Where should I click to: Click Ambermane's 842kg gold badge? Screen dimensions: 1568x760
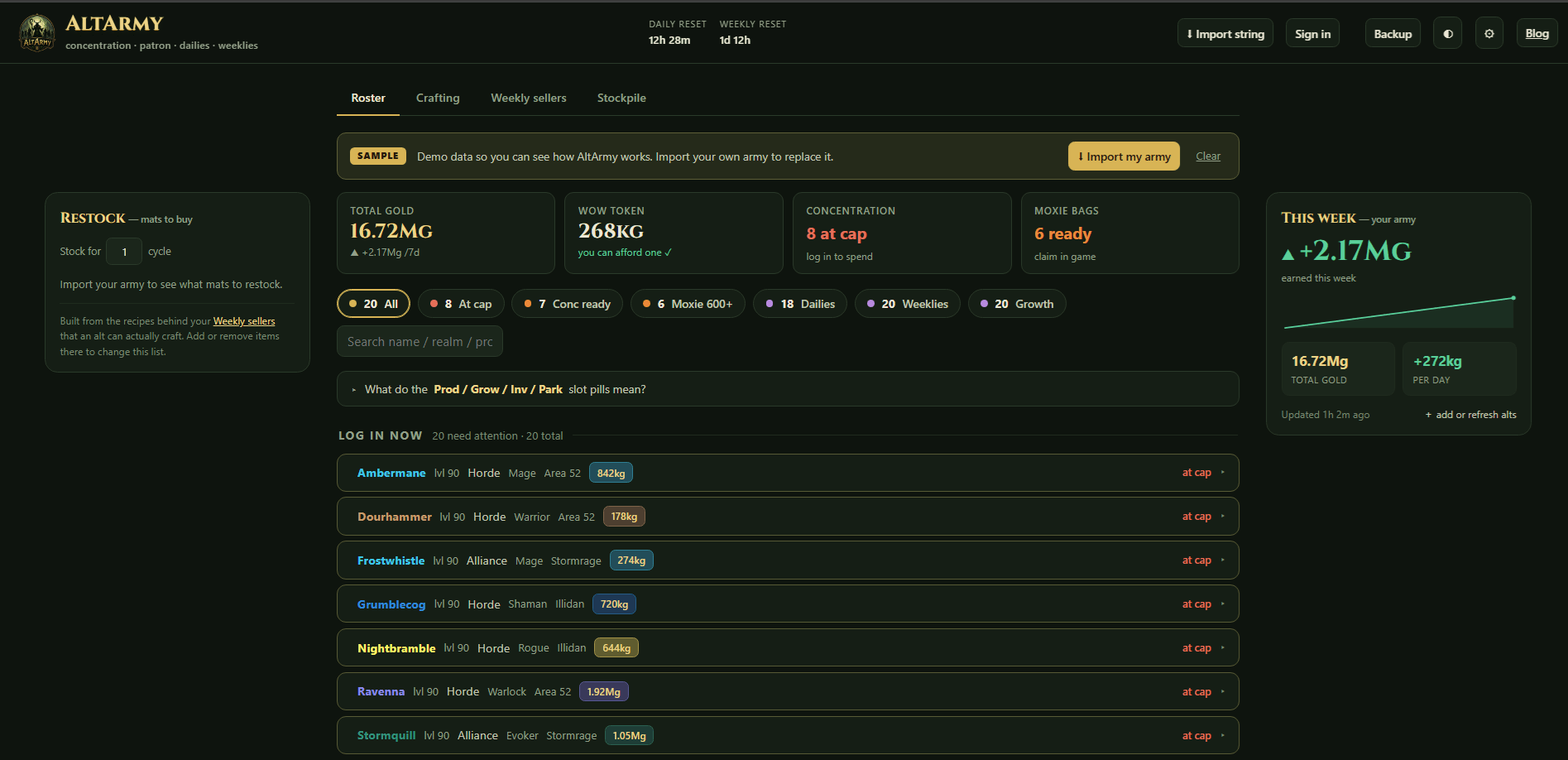pyautogui.click(x=611, y=473)
